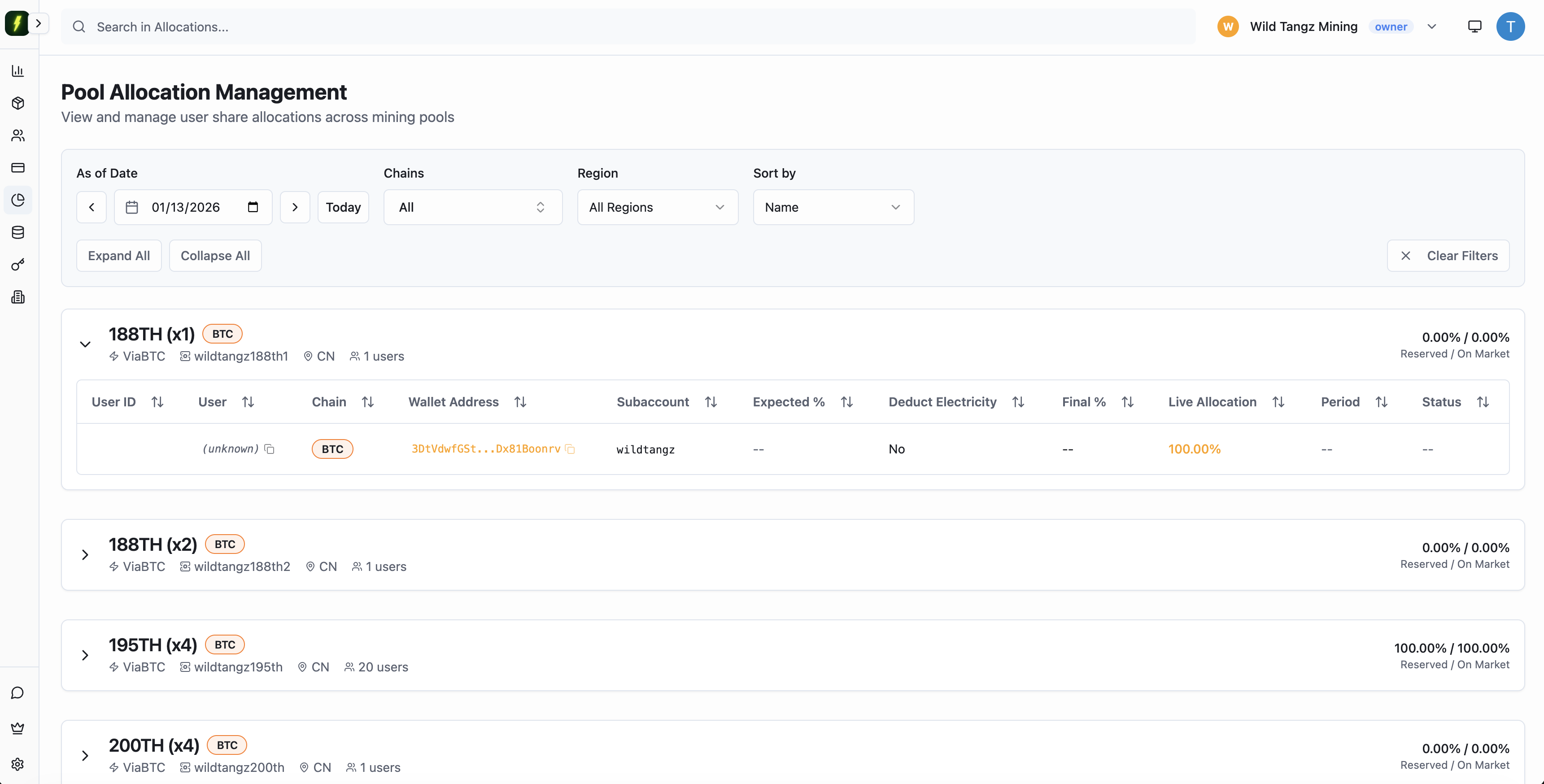Select the database icon in the sidebar
The width and height of the screenshot is (1544, 784).
[18, 233]
